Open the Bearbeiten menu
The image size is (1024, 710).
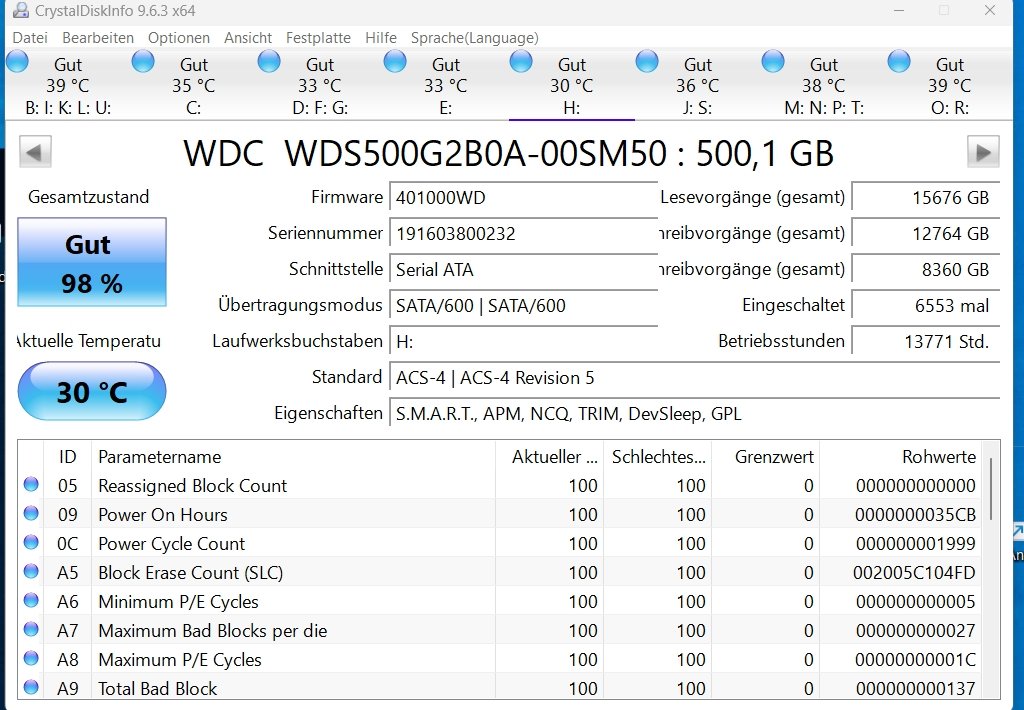pyautogui.click(x=98, y=38)
